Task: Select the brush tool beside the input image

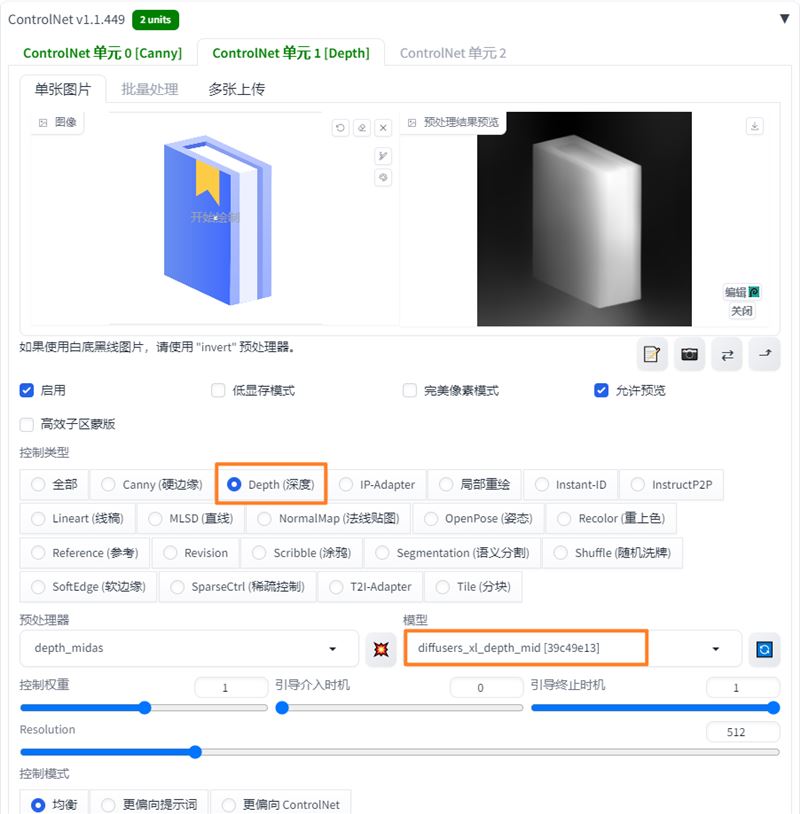Action: tap(383, 156)
